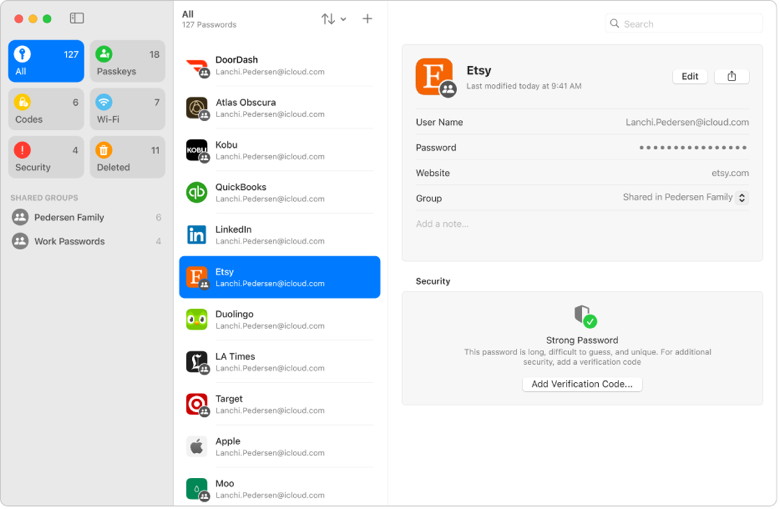The height and width of the screenshot is (509, 780).
Task: Click the Strong Password shield icon
Action: pos(585,316)
